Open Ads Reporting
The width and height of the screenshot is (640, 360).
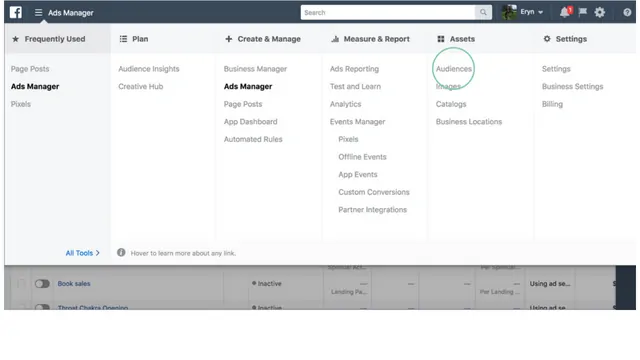pos(354,69)
